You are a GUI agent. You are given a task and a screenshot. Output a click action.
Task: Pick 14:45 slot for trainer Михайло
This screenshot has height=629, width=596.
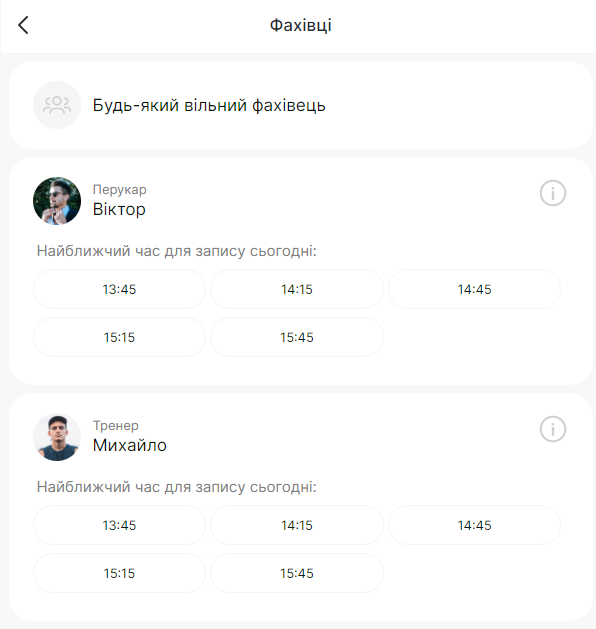[474, 525]
